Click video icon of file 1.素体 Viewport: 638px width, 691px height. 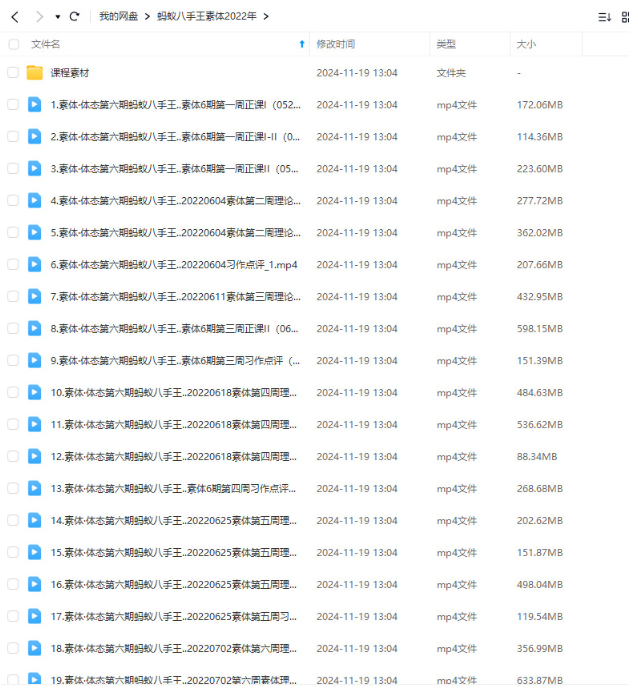click(x=34, y=104)
